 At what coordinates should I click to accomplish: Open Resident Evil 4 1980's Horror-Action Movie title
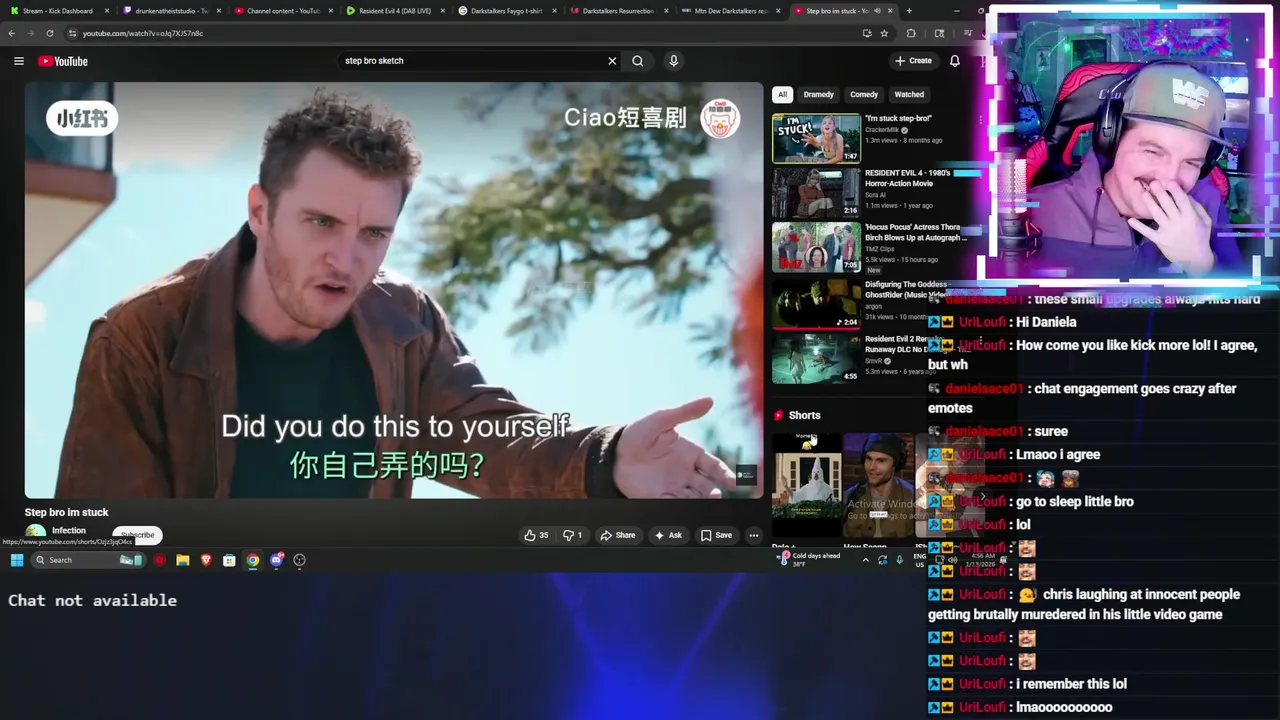click(907, 178)
